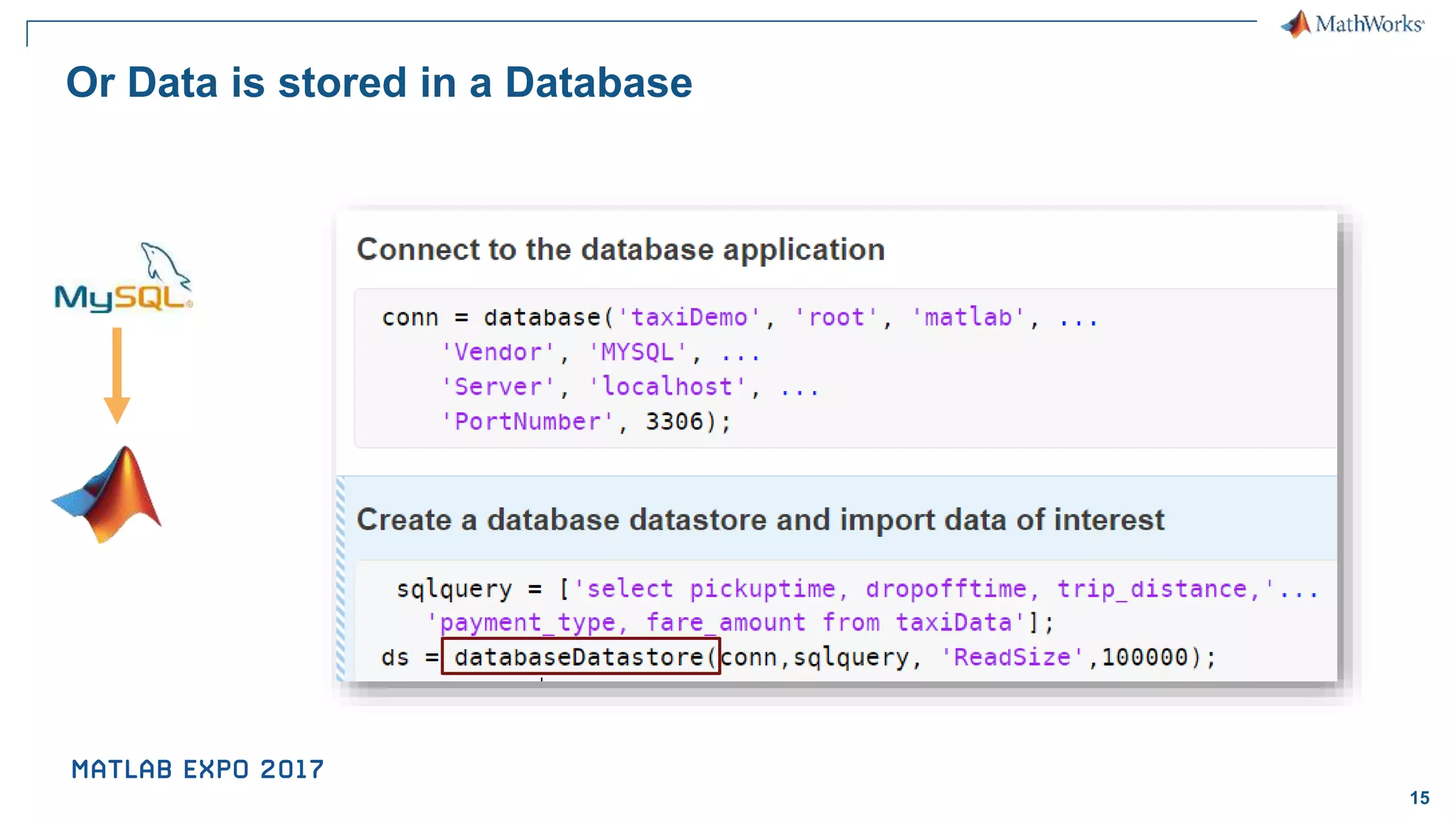Click the 'localhost' string in the code
Image resolution: width=1456 pixels, height=819 pixels.
[667, 387]
